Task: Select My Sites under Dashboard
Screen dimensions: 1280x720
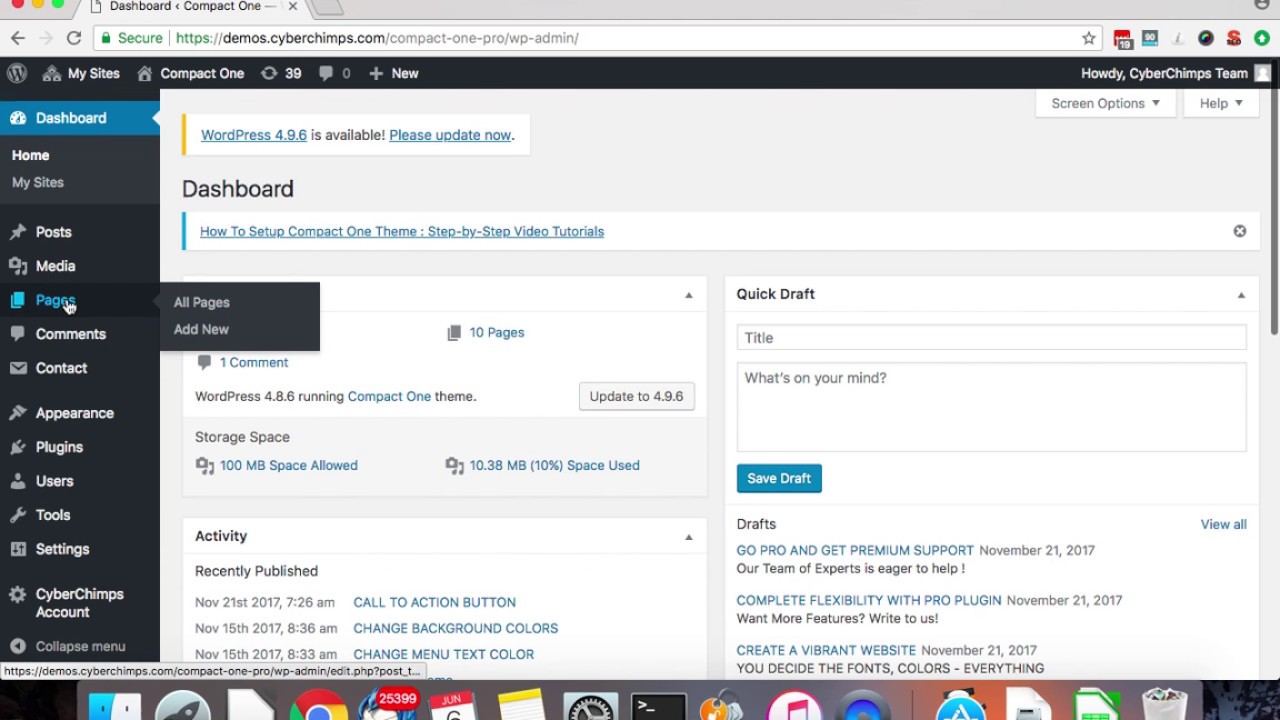Action: (38, 182)
